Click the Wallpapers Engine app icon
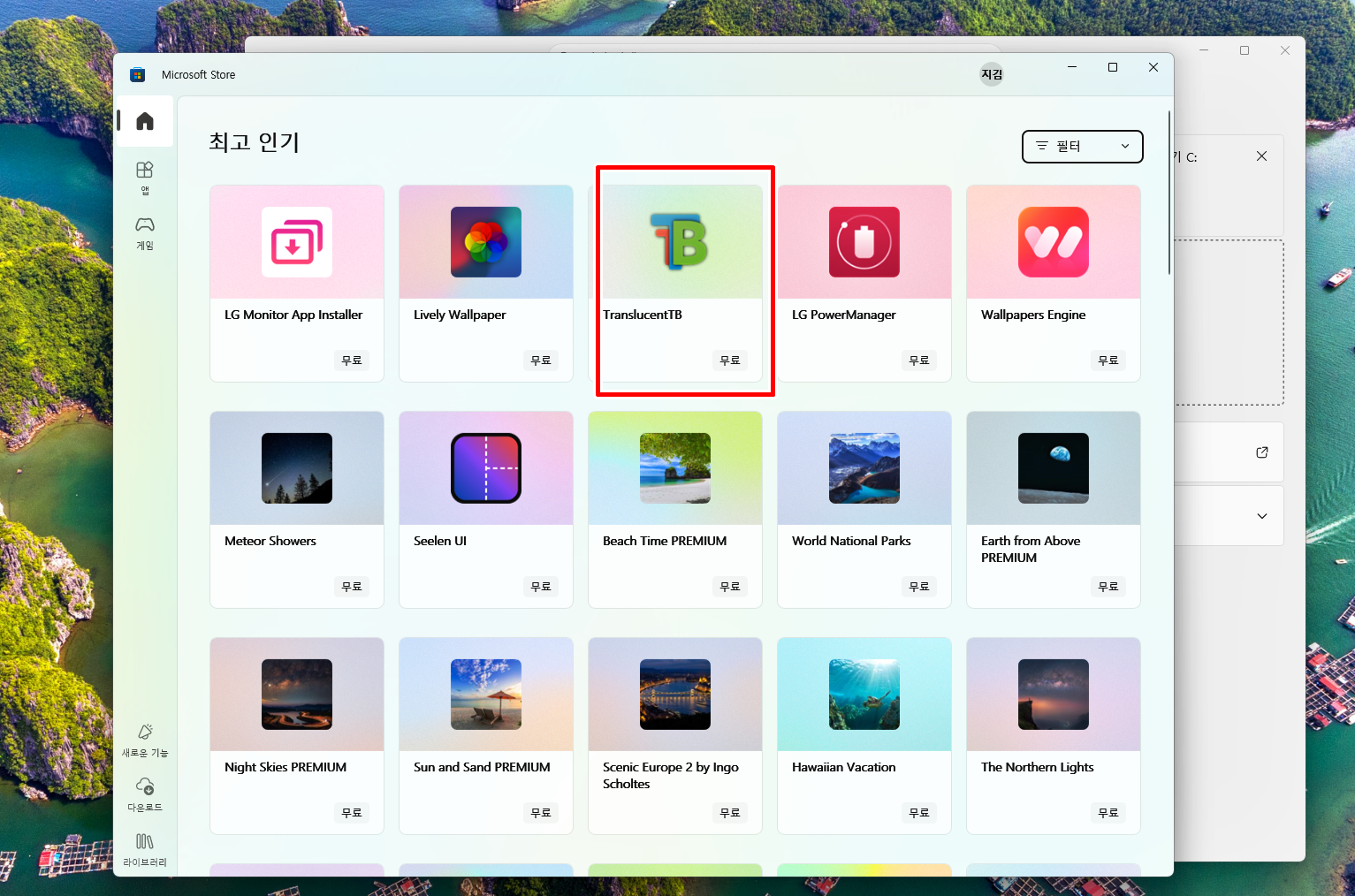 [x=1054, y=242]
